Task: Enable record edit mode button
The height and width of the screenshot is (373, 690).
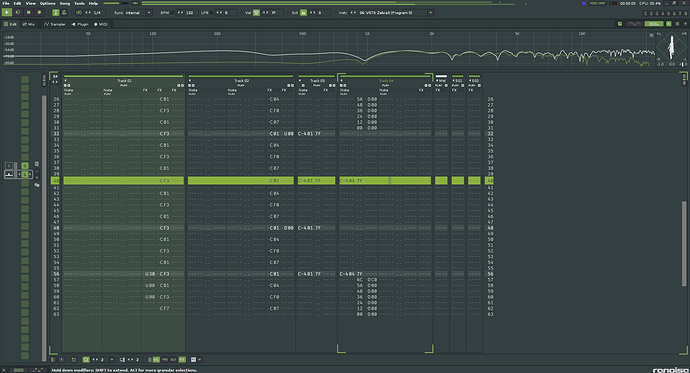Action: (39, 13)
